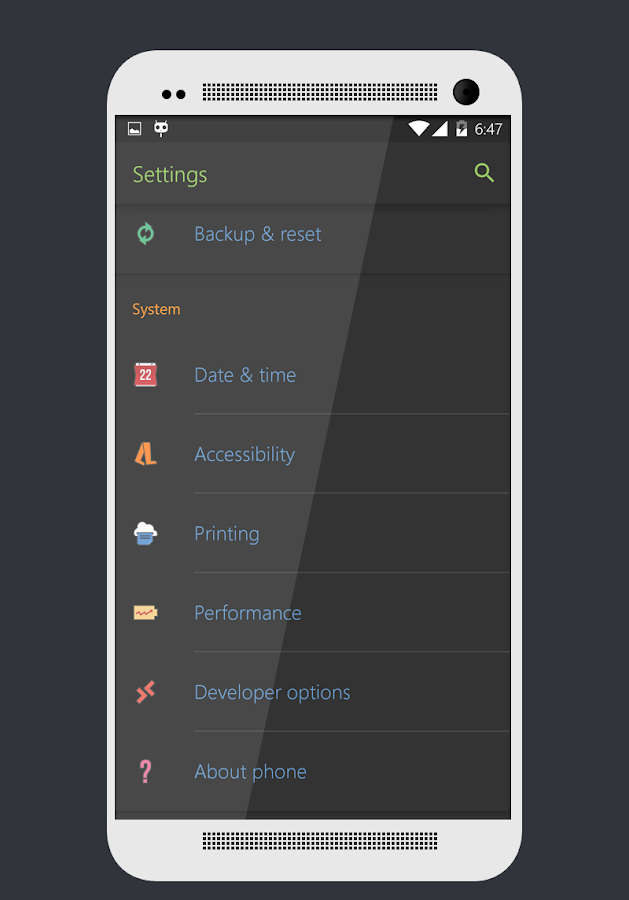Tap the Backup & reset sync icon
The width and height of the screenshot is (629, 900).
click(146, 234)
